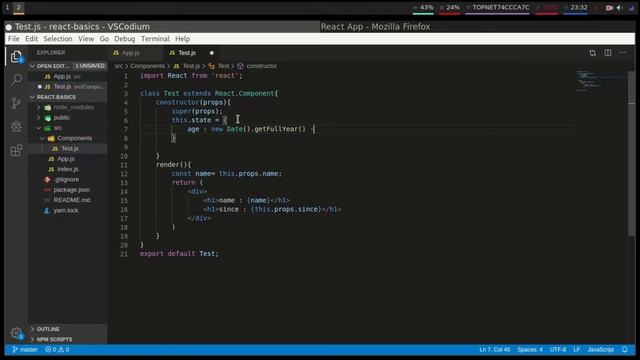Click the Ln 7, Col 46 cursor position
The image size is (640, 360).
(x=494, y=349)
